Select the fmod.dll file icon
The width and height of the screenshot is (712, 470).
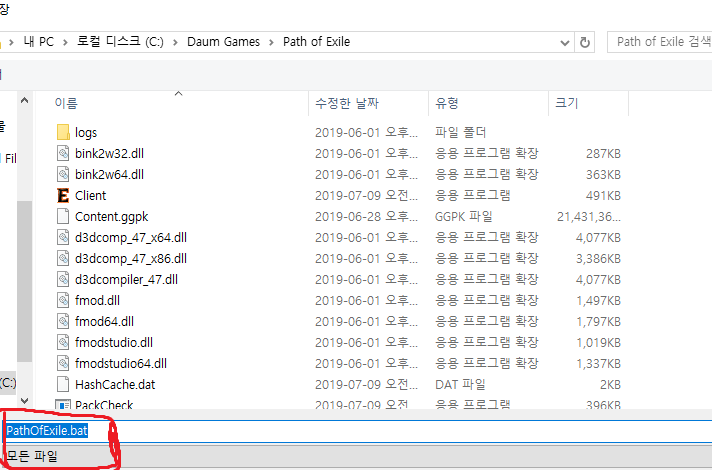click(x=63, y=300)
